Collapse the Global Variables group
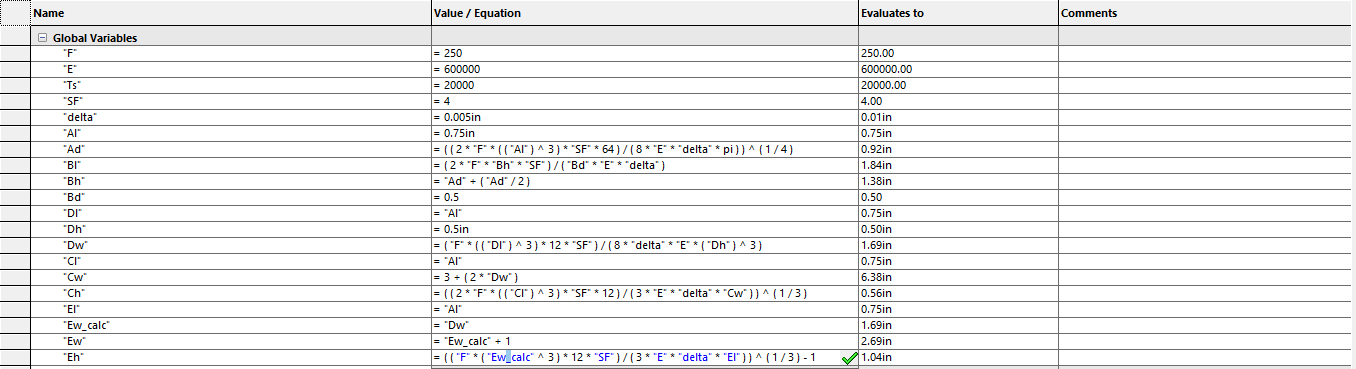The width and height of the screenshot is (1356, 369). 42,38
